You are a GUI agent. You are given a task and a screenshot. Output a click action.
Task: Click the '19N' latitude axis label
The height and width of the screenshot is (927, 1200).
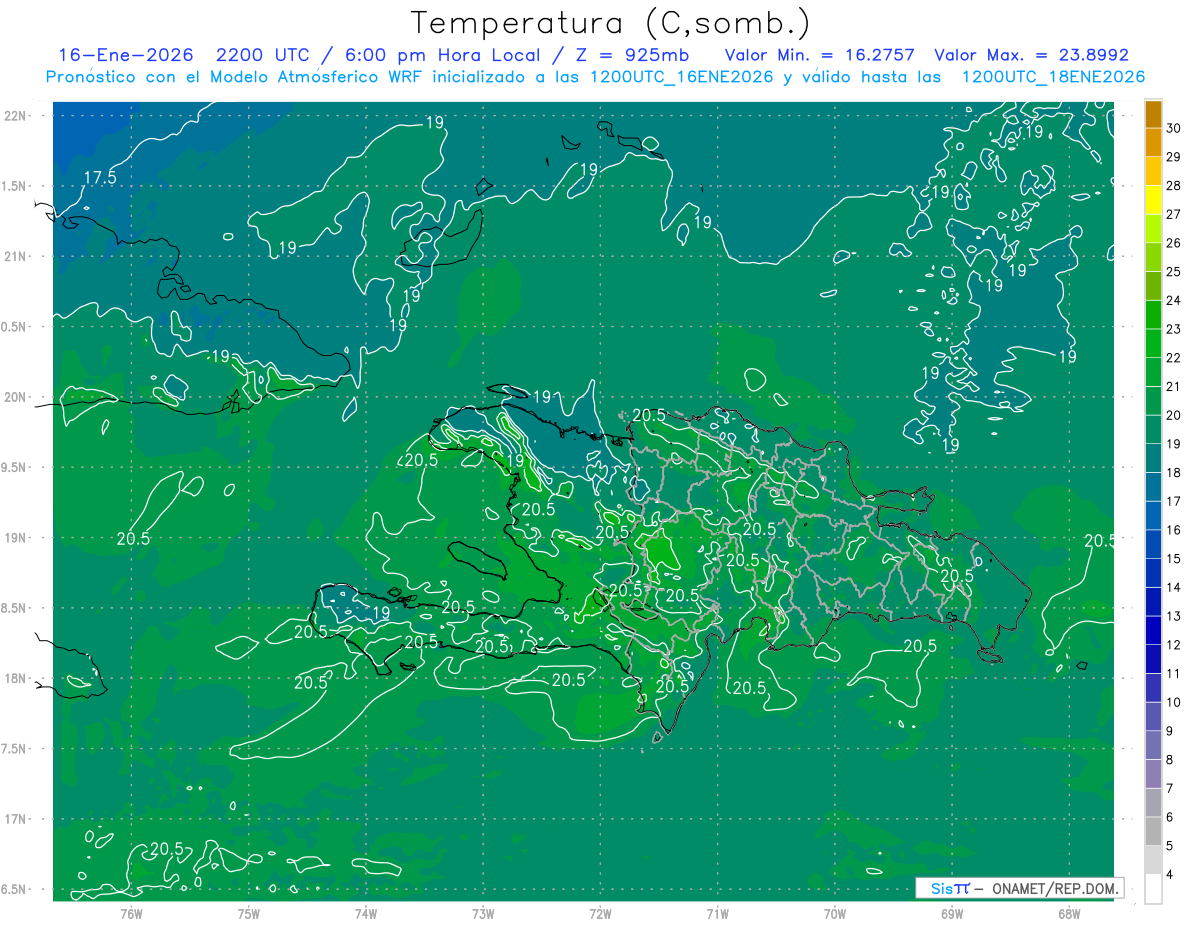click(16, 538)
